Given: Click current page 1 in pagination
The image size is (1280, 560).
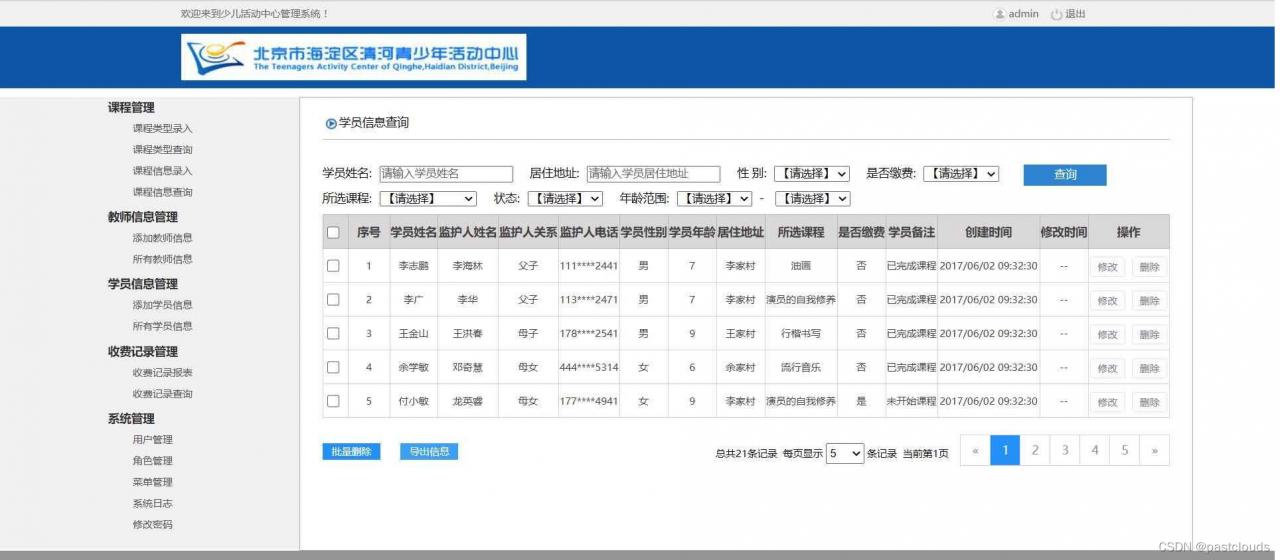Looking at the screenshot, I should tap(1005, 450).
